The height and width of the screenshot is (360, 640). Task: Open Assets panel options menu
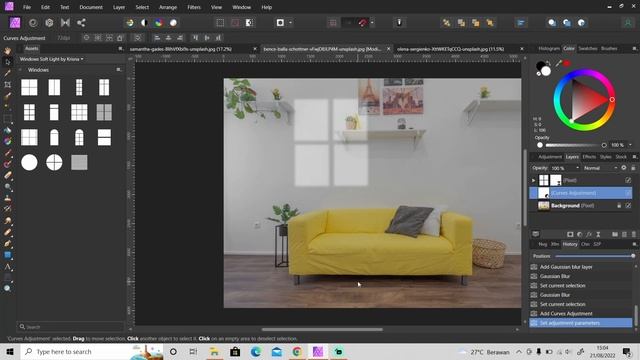(x=120, y=49)
